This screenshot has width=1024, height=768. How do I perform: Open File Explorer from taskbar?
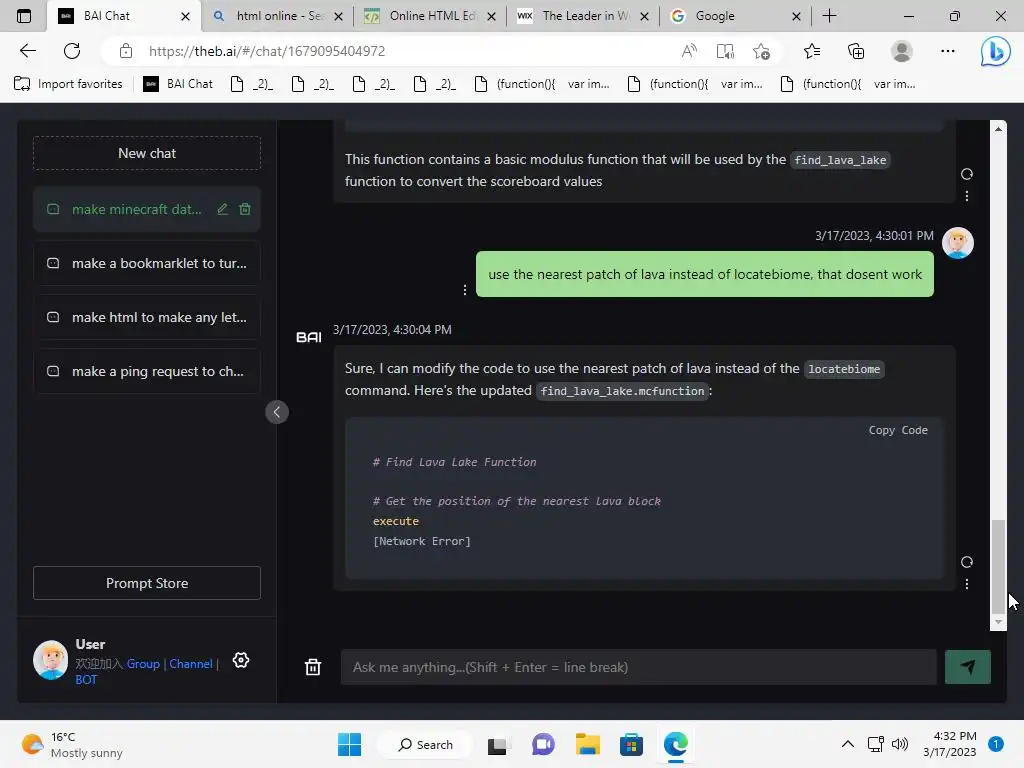point(587,744)
